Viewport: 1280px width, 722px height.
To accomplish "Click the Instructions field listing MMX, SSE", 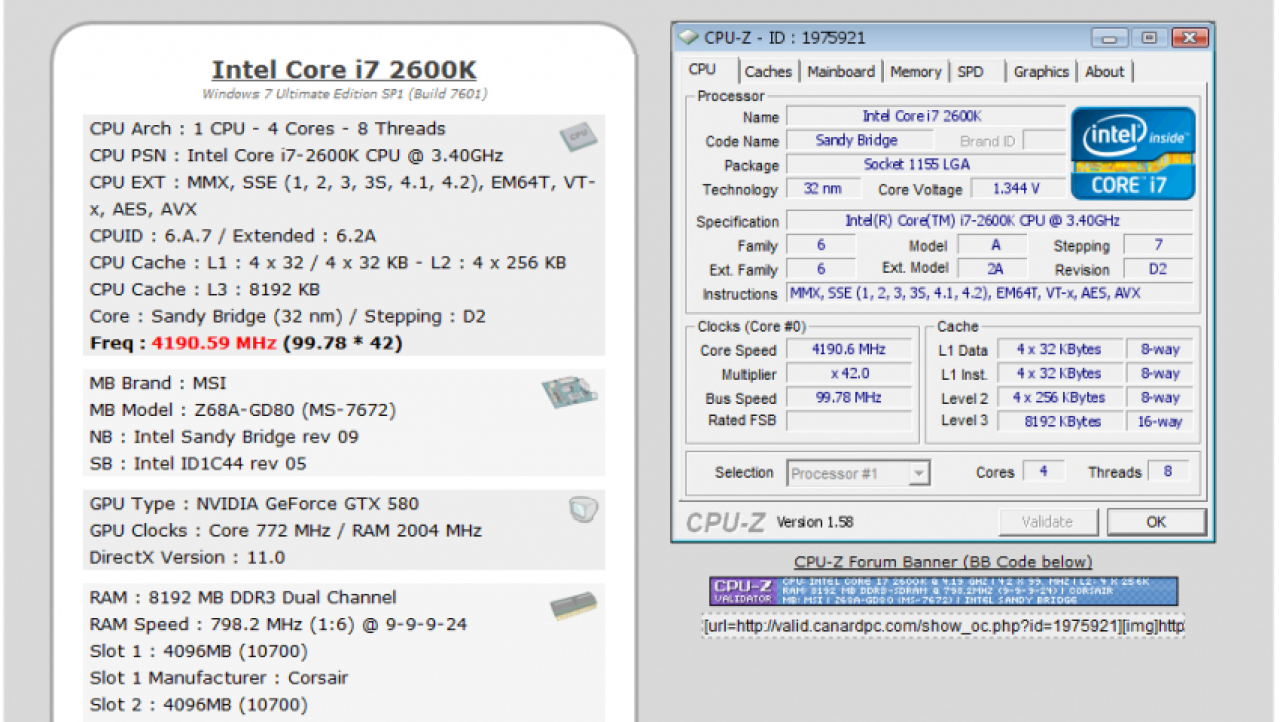I will (989, 294).
